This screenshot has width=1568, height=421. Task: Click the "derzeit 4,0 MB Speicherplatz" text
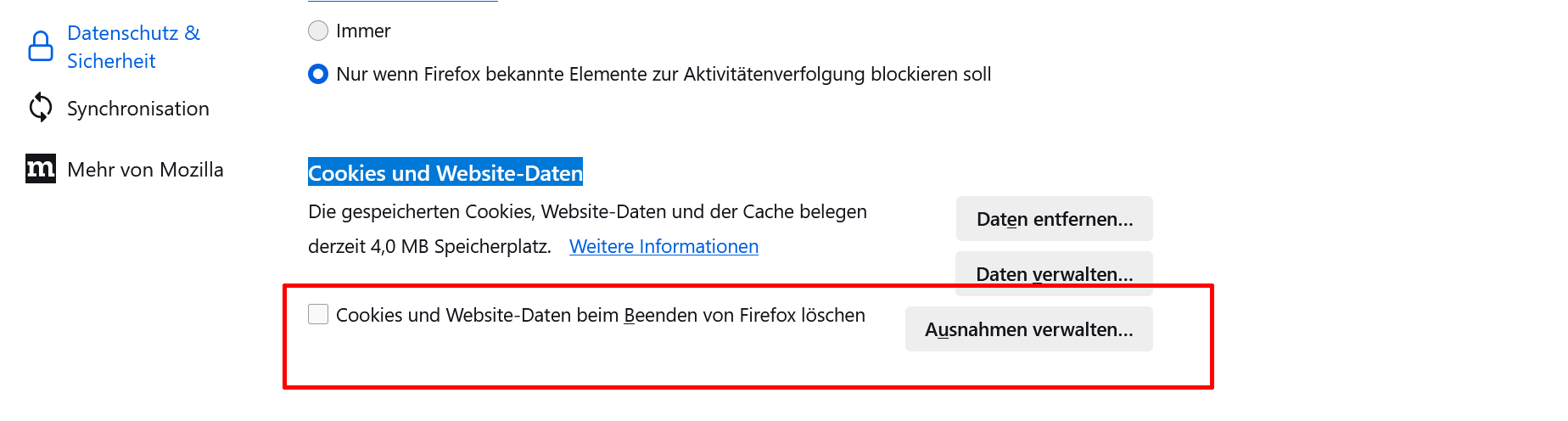pos(429,247)
